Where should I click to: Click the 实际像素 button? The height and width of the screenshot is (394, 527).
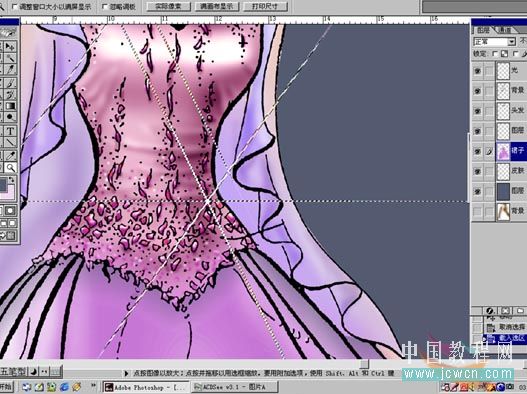169,6
